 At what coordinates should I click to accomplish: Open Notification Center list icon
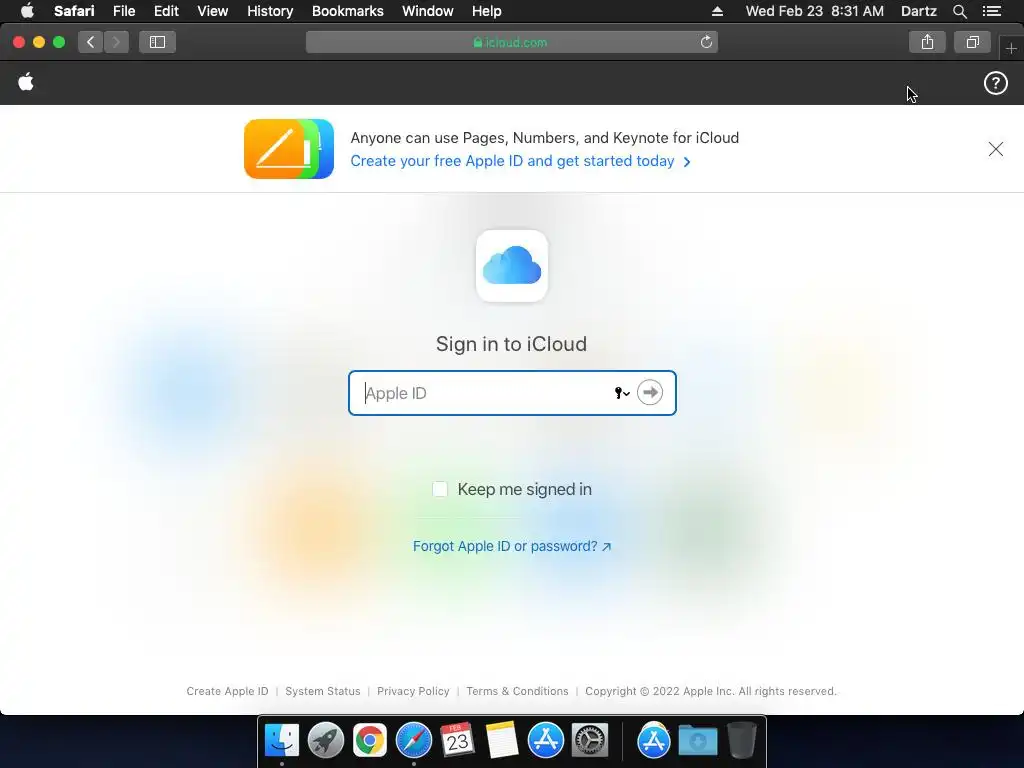pos(992,11)
